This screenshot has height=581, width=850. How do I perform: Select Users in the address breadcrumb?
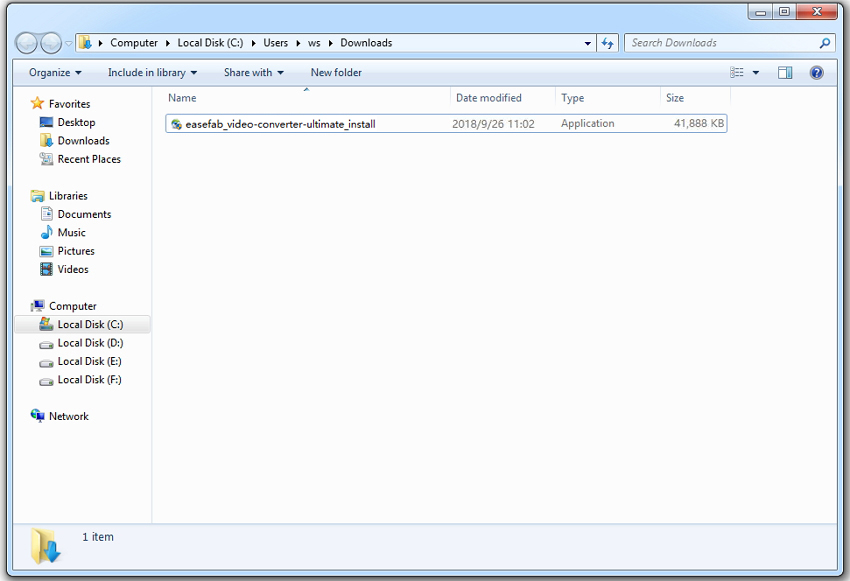click(x=275, y=43)
